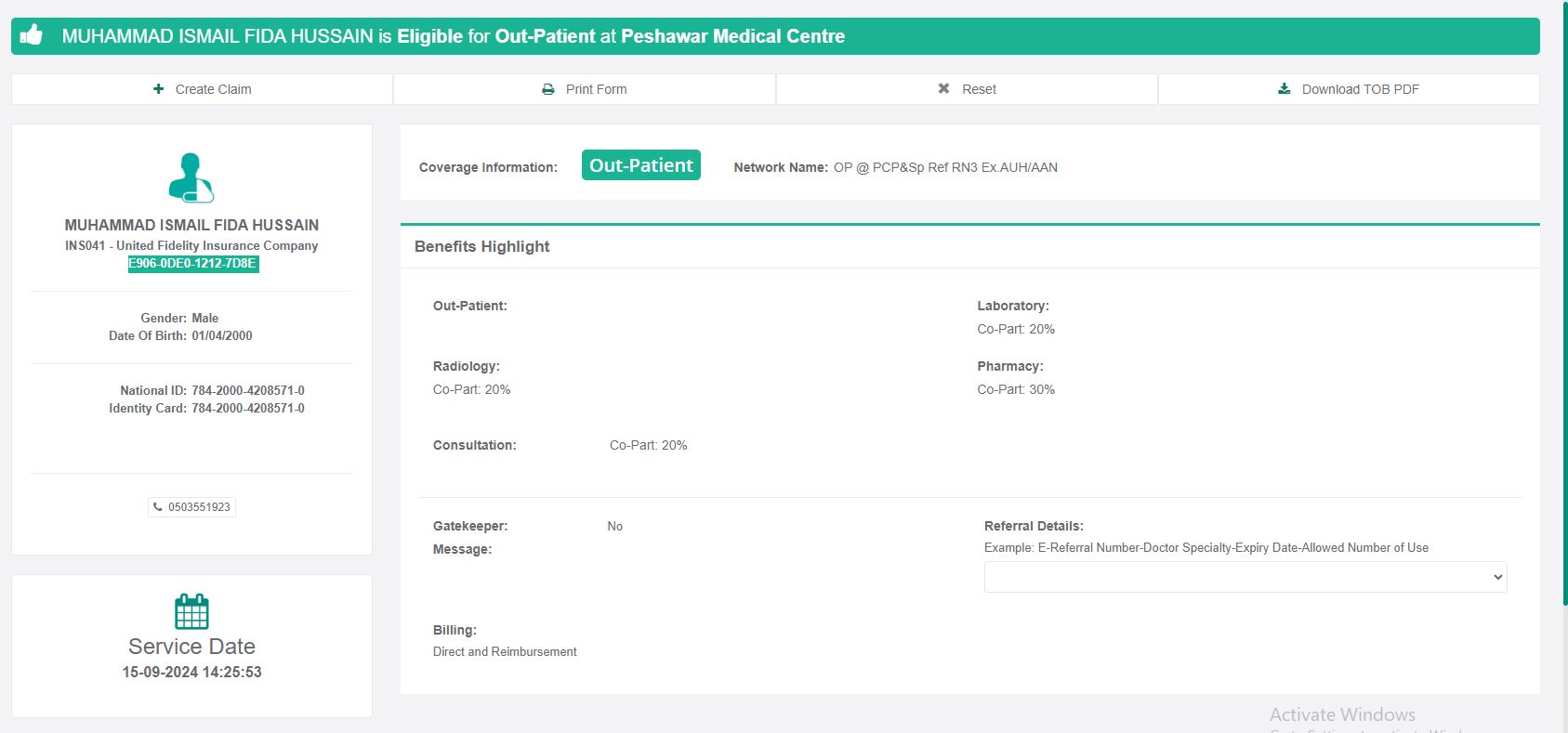1568x733 pixels.
Task: Click the X icon beside Reset
Action: pos(943,89)
